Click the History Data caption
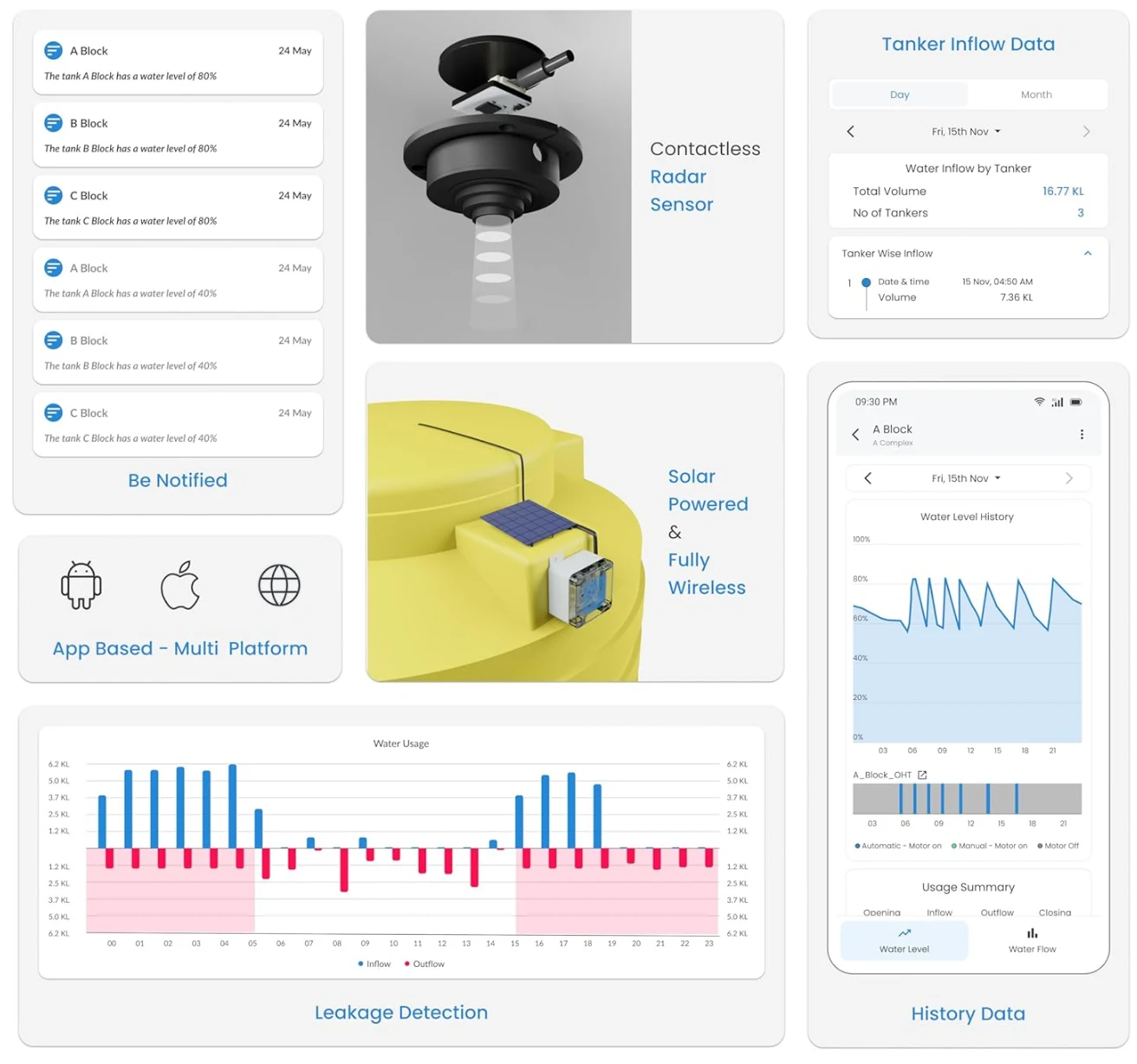This screenshot has width=1137, height=1064. click(968, 1014)
